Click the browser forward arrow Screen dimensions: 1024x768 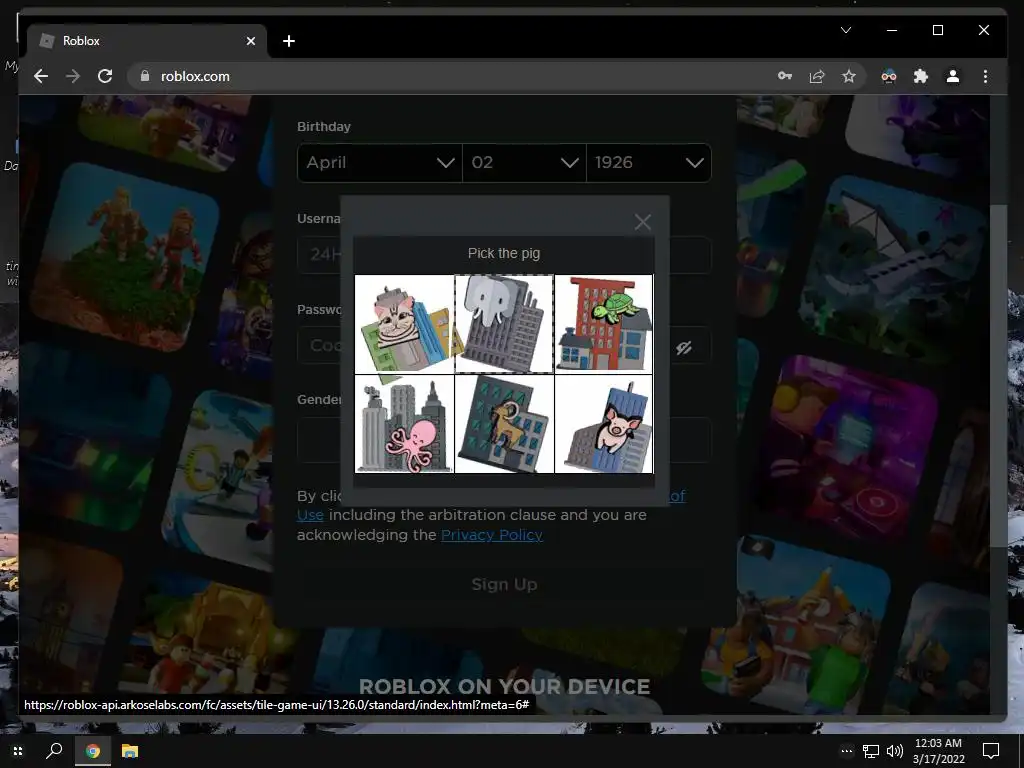72,76
